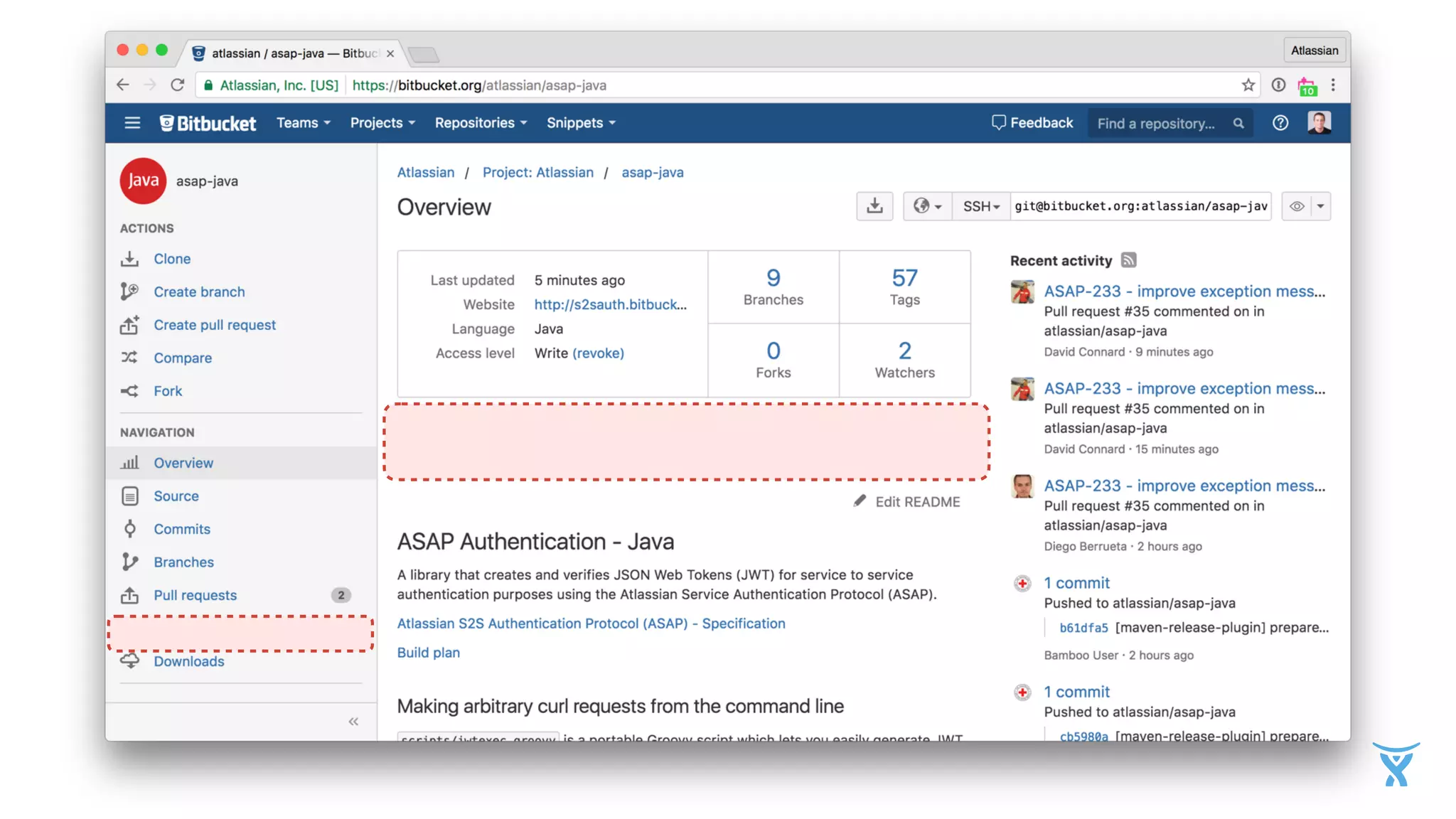Click the Java repository avatar
The height and width of the screenshot is (819, 1456).
click(x=143, y=181)
